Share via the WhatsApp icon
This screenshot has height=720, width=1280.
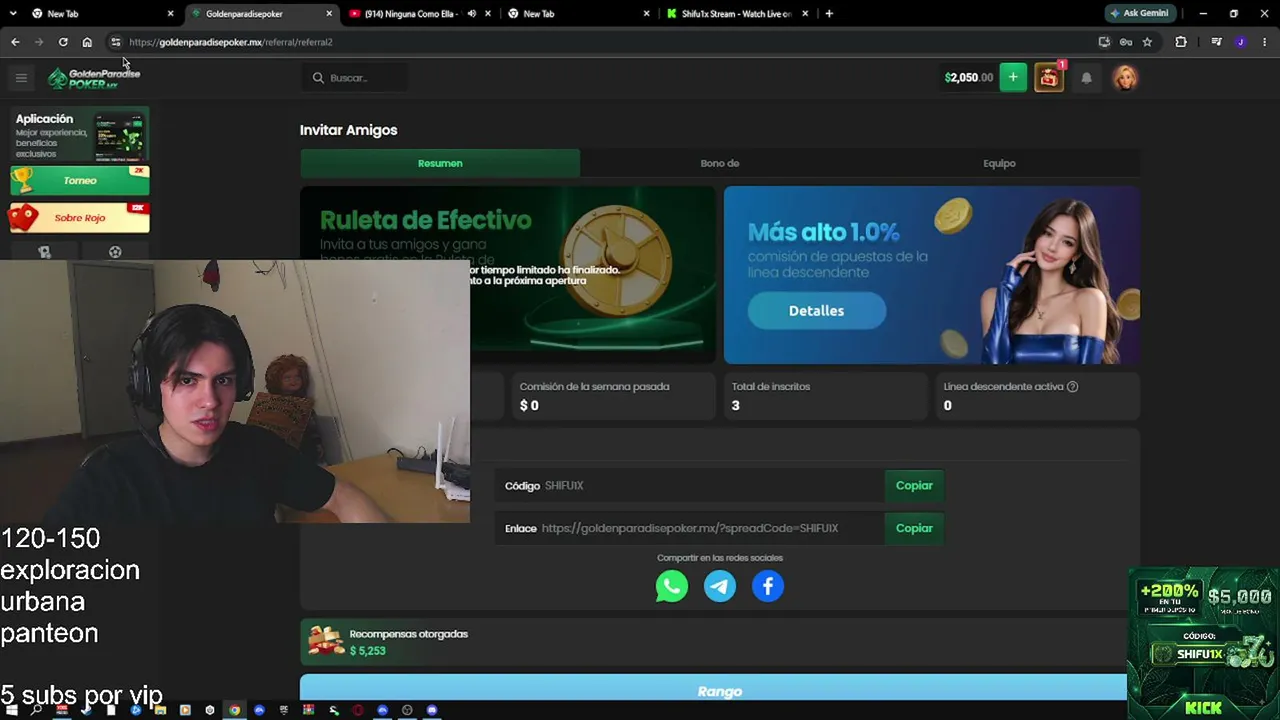point(672,586)
